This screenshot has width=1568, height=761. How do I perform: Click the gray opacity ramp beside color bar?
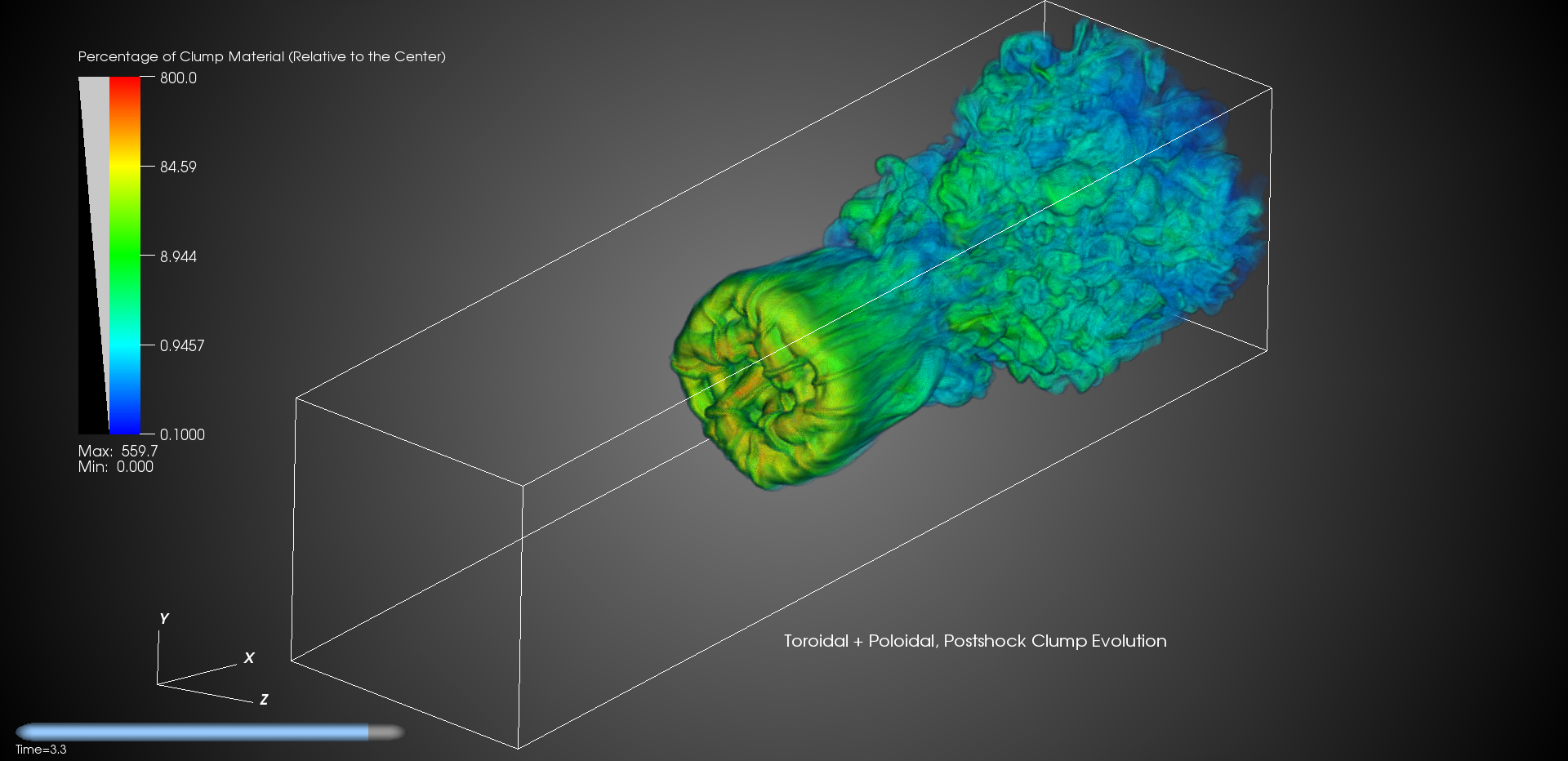94,256
